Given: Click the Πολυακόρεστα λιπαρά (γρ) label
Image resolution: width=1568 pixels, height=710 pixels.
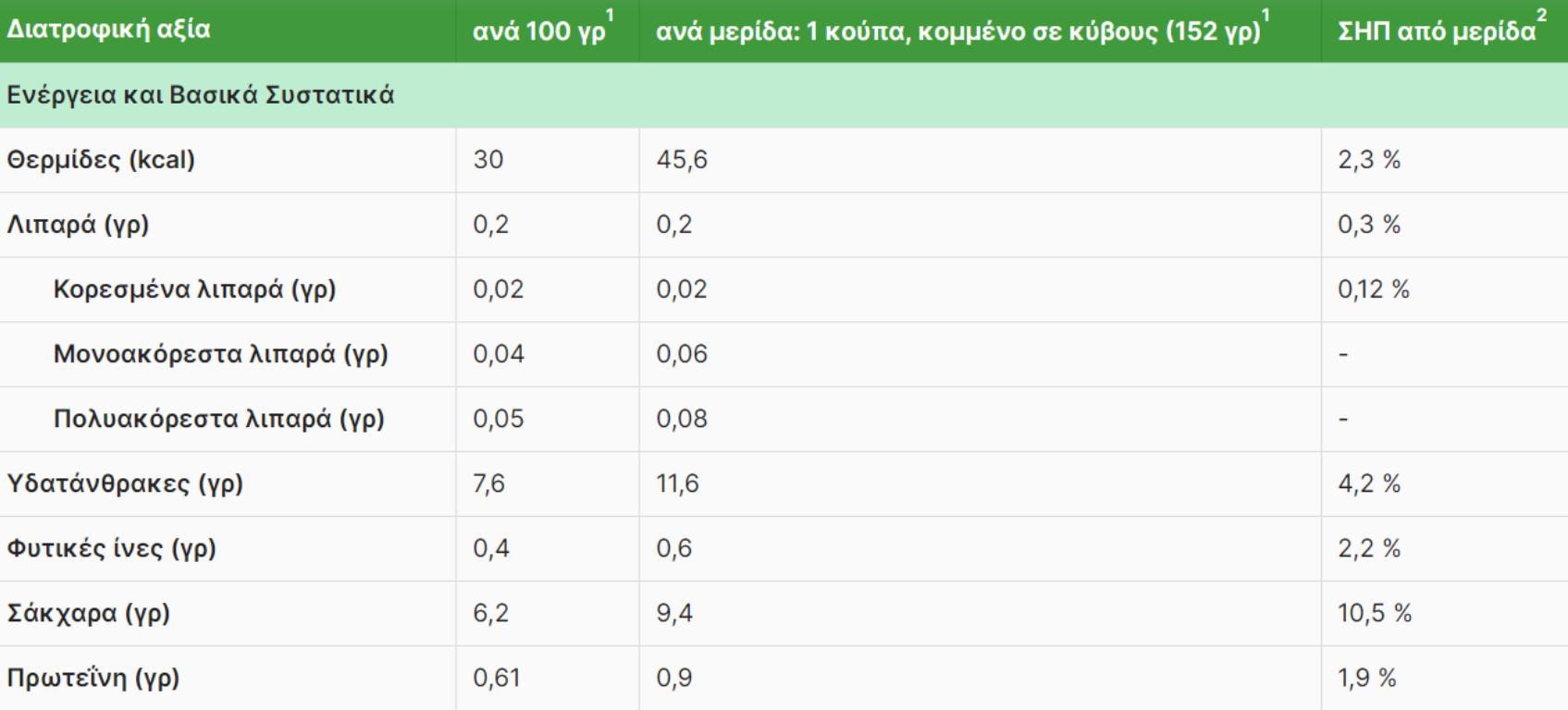Looking at the screenshot, I should coord(218,419).
